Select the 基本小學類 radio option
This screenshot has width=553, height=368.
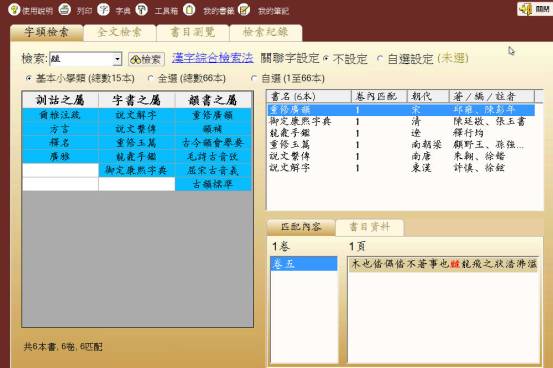pos(28,78)
